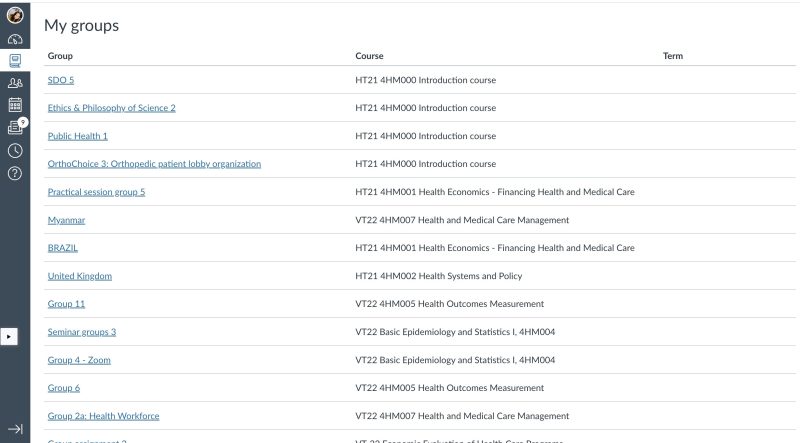Go to the Dashboard icon
Viewport: 800px width, 443px height.
pyautogui.click(x=15, y=39)
